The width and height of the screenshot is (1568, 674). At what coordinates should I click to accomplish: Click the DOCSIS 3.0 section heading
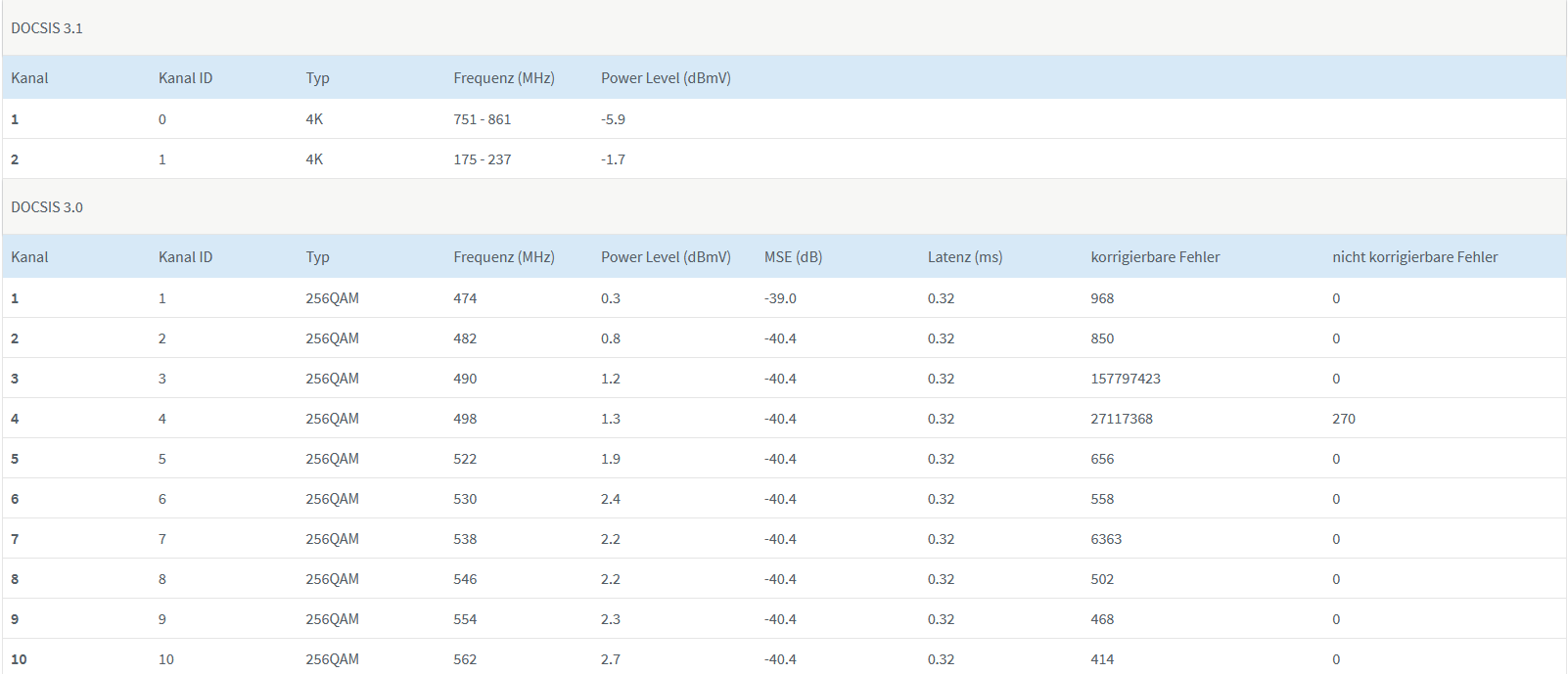click(x=47, y=207)
